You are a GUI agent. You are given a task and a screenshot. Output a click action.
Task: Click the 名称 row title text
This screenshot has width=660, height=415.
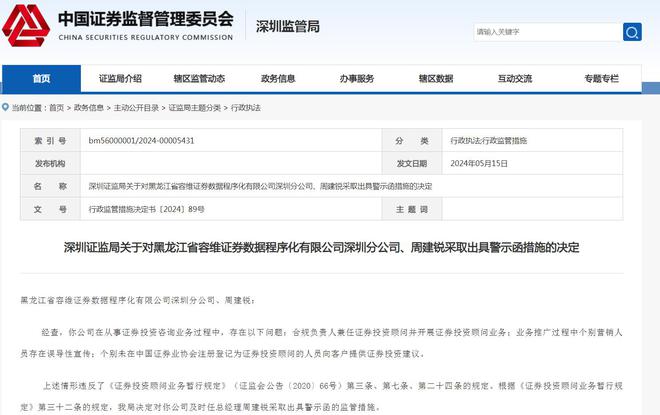pos(260,186)
